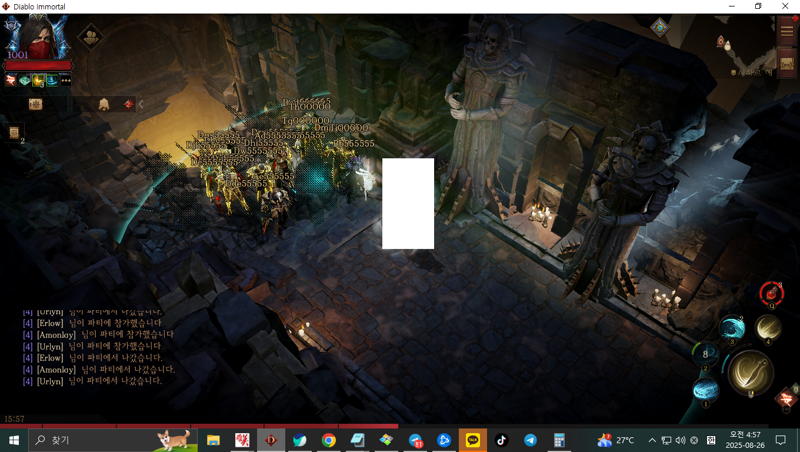Open the red diamond alert icon

click(128, 104)
